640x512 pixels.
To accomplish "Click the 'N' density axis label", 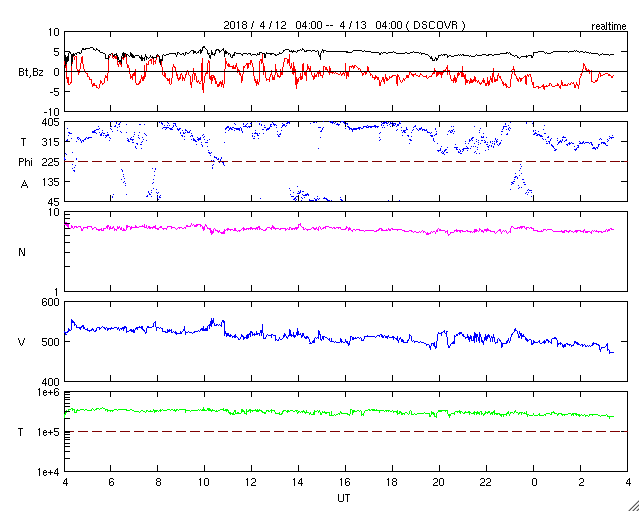I will (22, 252).
